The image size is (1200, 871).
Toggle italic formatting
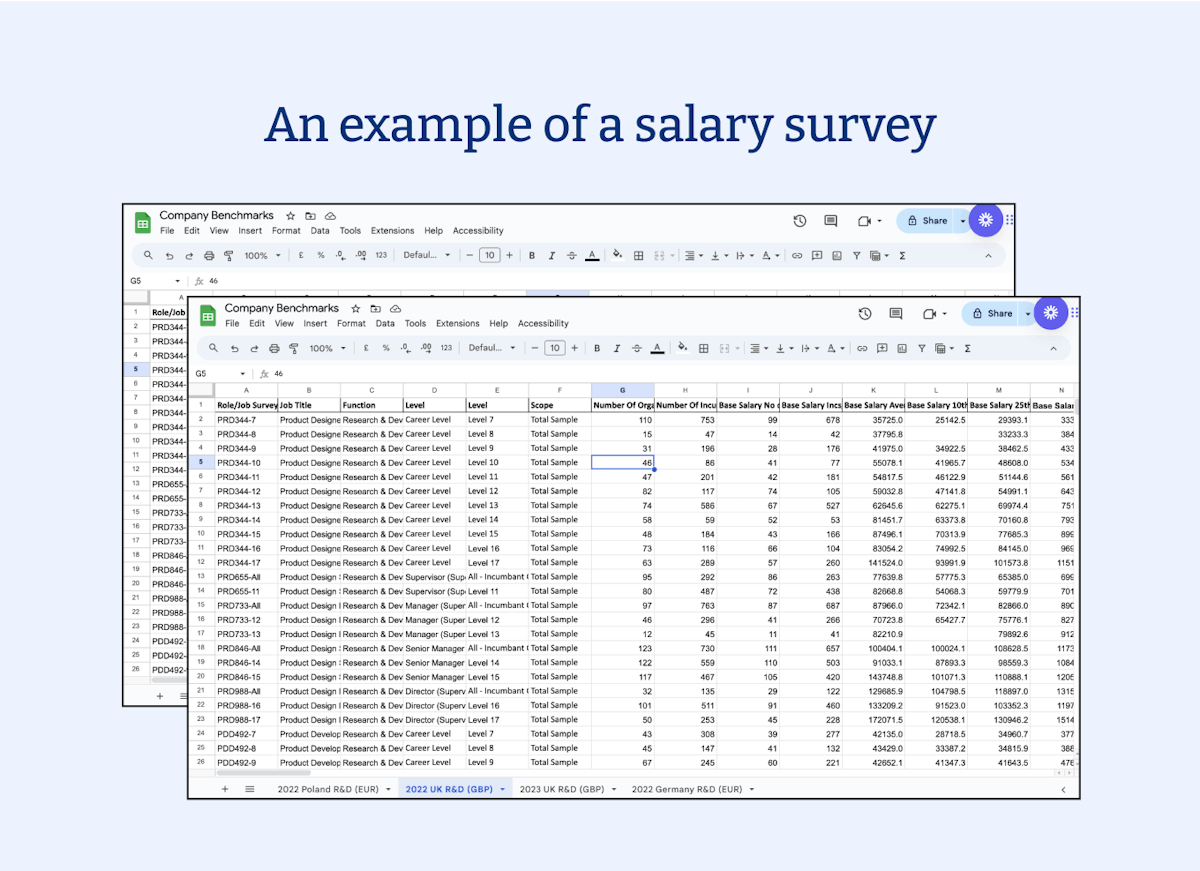coord(617,347)
